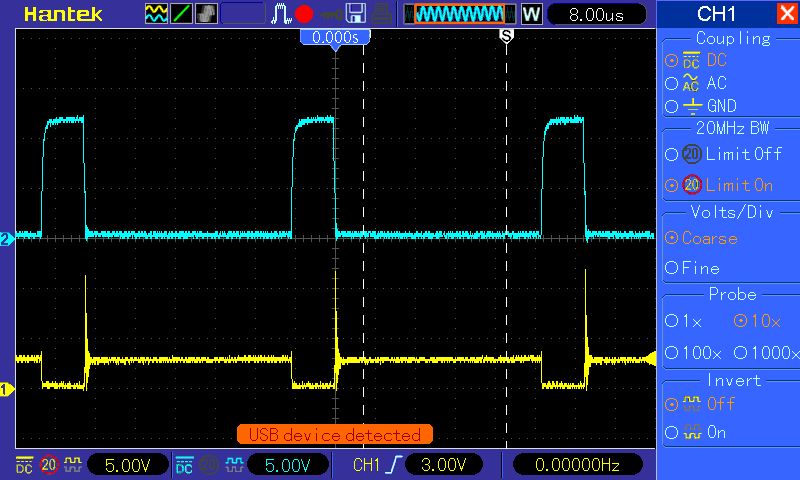Click the W window indicator icon
Image resolution: width=800 pixels, height=480 pixels.
coord(531,14)
